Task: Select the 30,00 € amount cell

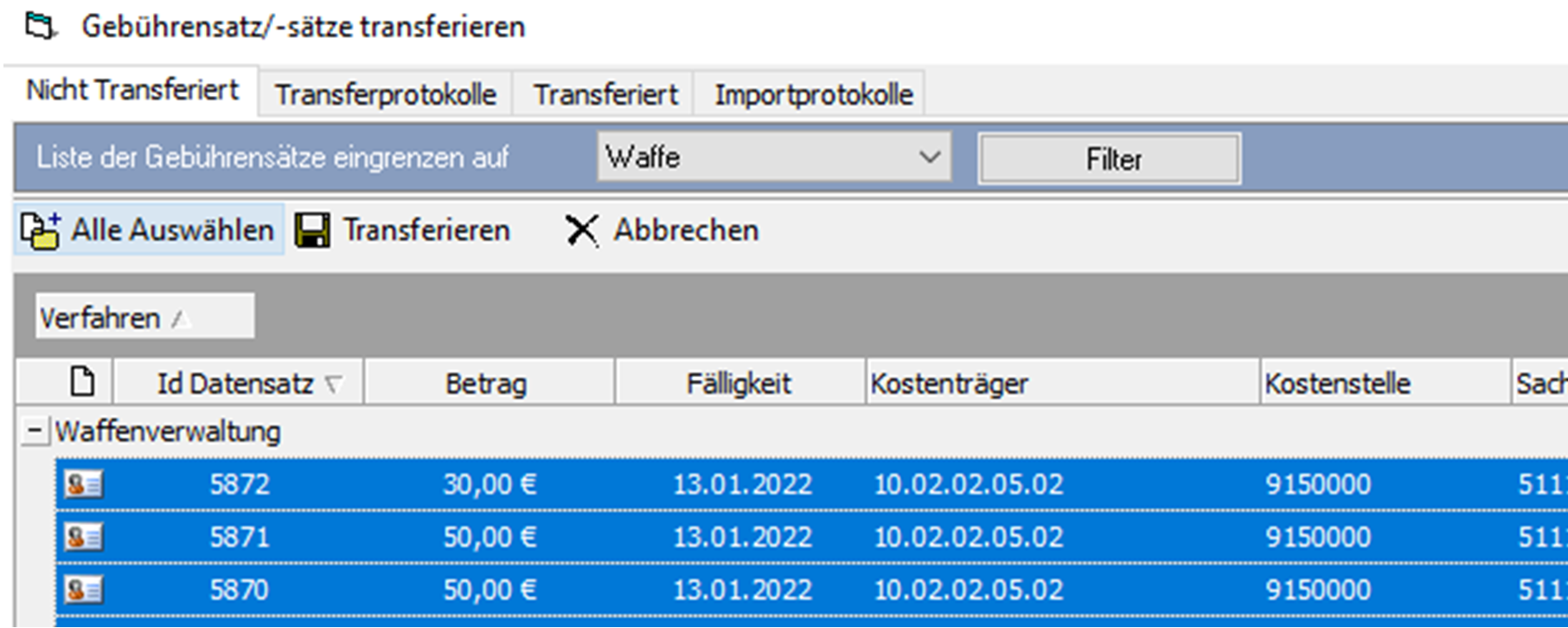Action: pyautogui.click(x=490, y=484)
